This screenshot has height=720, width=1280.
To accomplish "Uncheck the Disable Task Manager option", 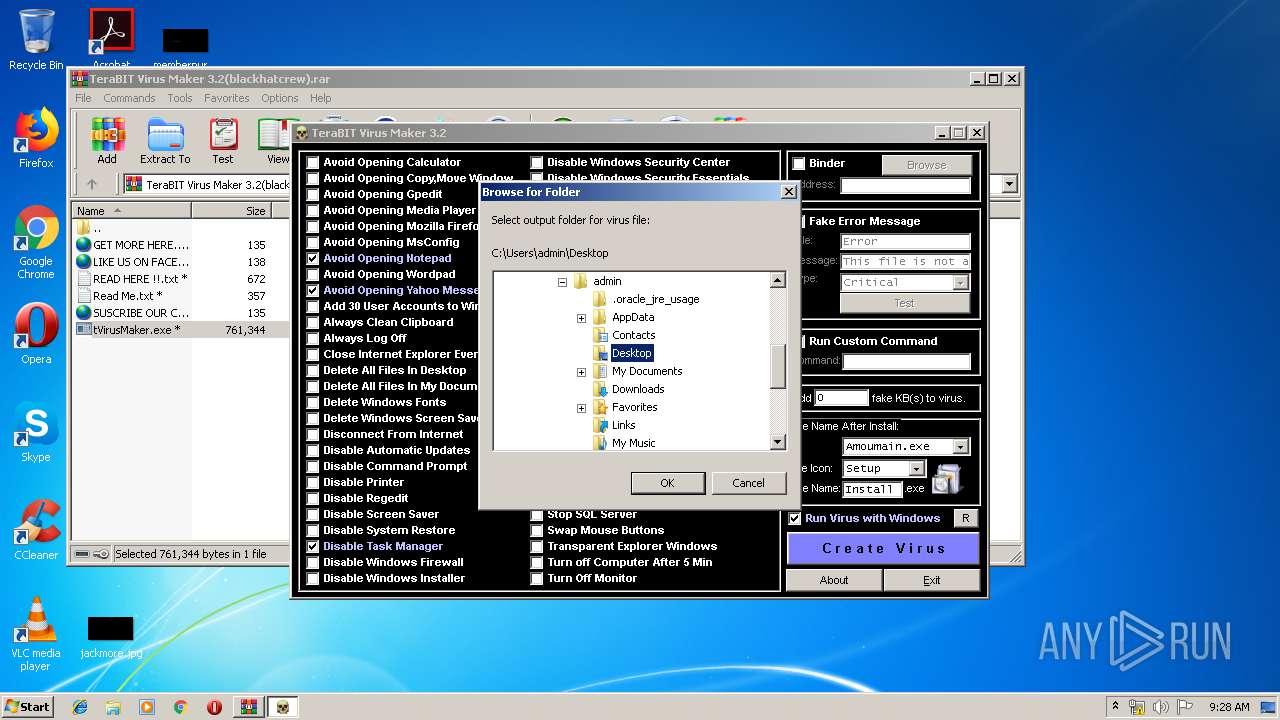I will [x=314, y=546].
